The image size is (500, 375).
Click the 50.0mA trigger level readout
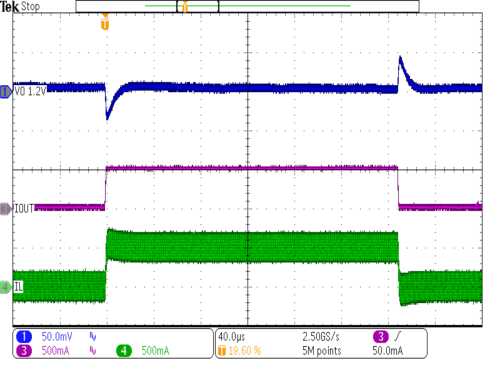388,351
